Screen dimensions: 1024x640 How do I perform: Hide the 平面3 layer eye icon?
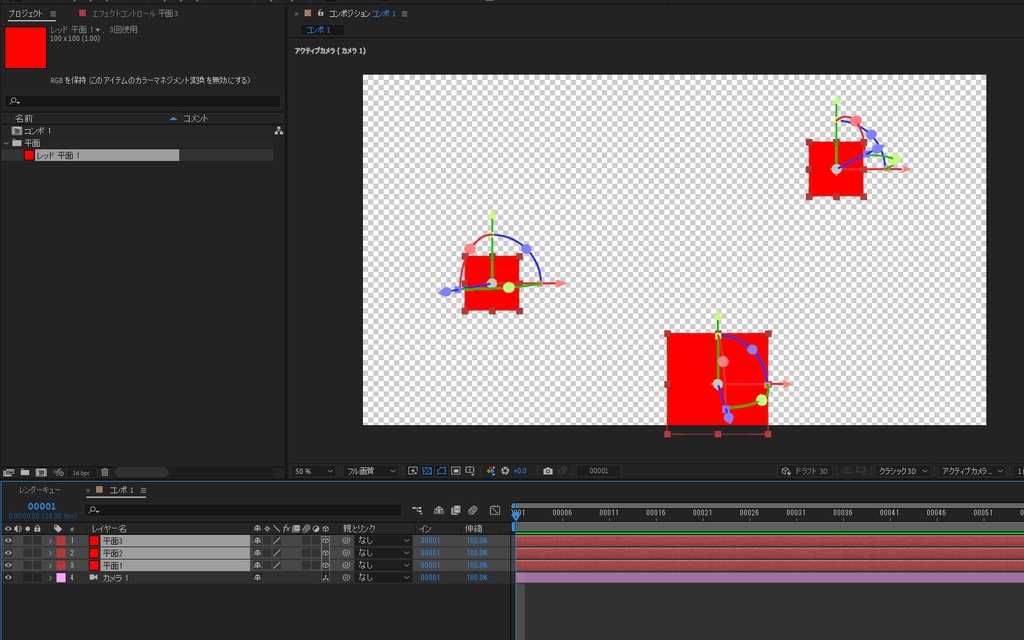8,541
